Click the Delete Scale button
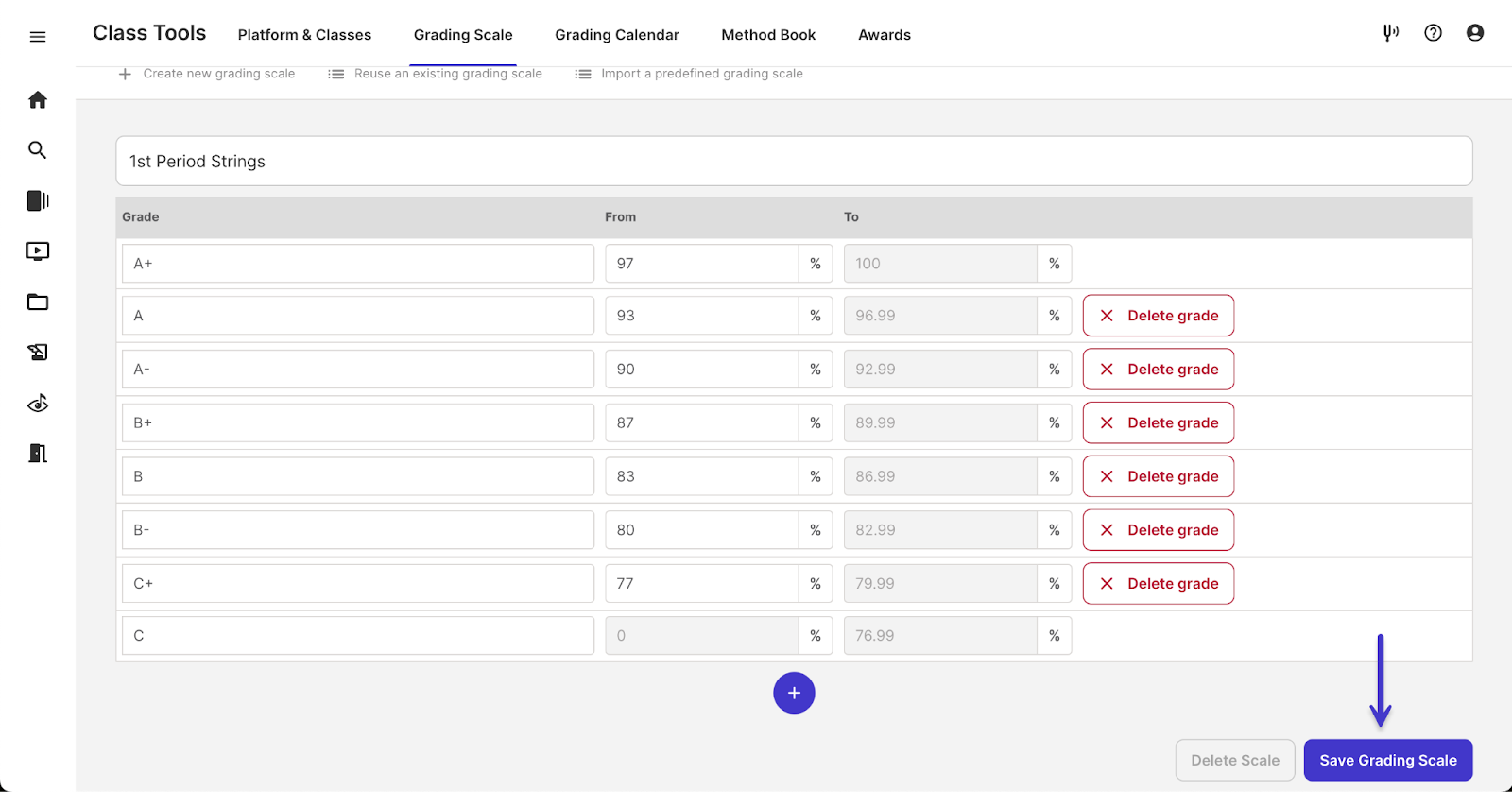 coord(1235,760)
